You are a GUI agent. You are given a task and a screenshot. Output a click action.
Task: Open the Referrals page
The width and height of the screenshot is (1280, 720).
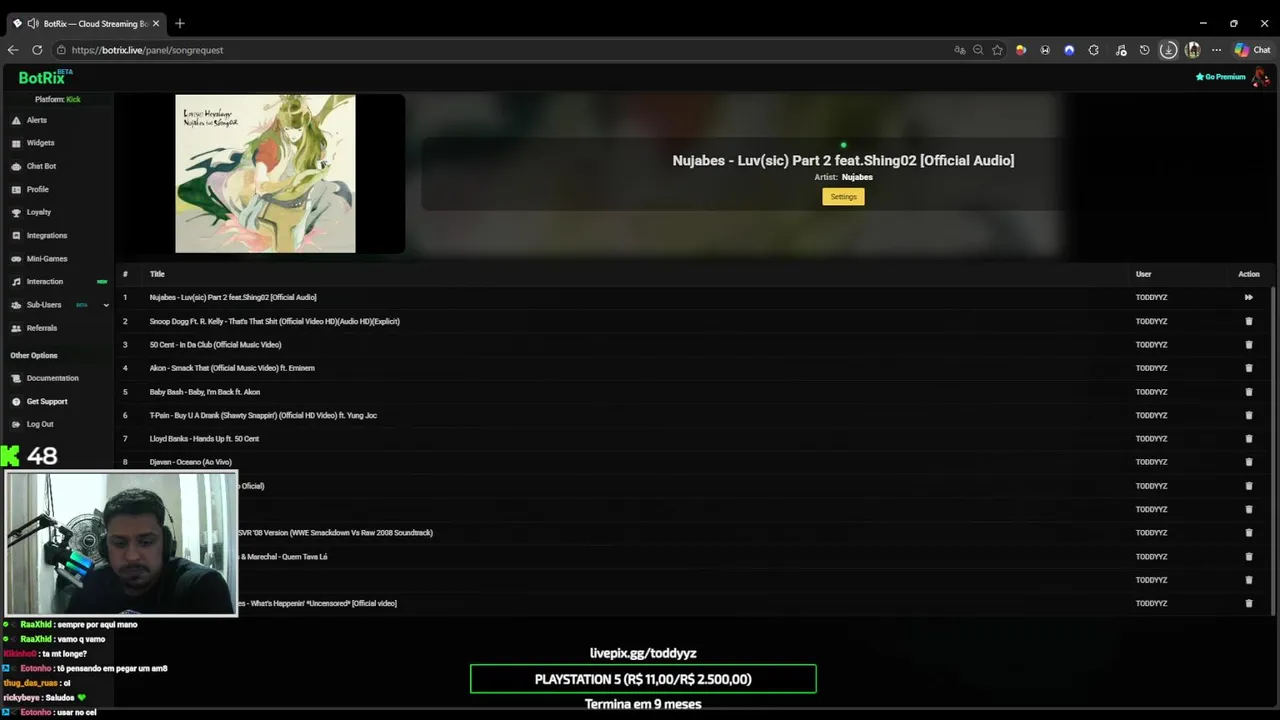tap(41, 328)
